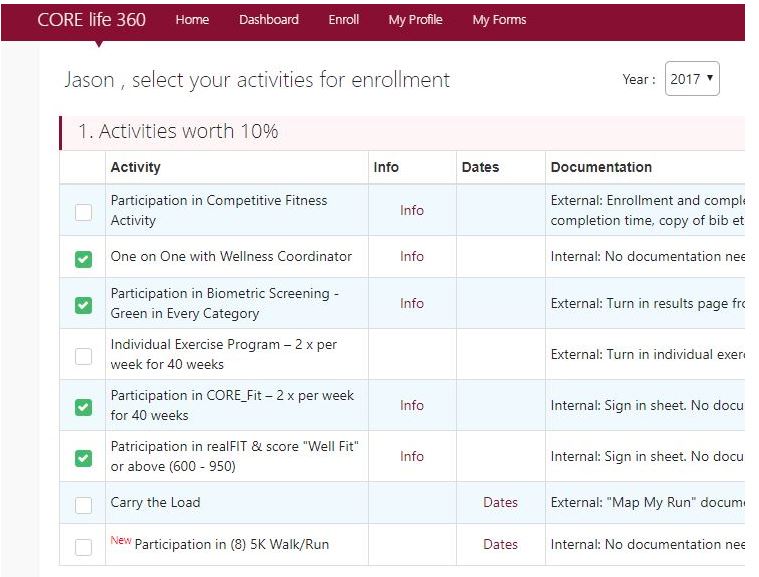This screenshot has height=577, width=759.
Task: Check Participation in Competitive Fitness Activity checkbox
Action: (x=83, y=212)
